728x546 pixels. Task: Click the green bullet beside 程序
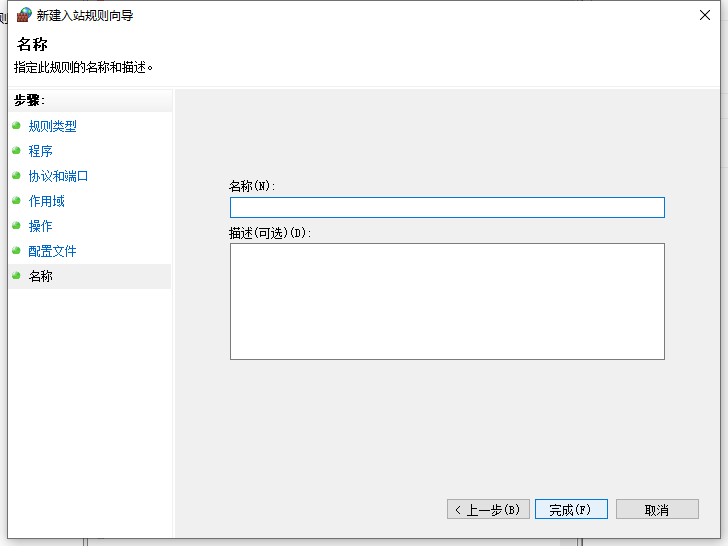click(16, 150)
